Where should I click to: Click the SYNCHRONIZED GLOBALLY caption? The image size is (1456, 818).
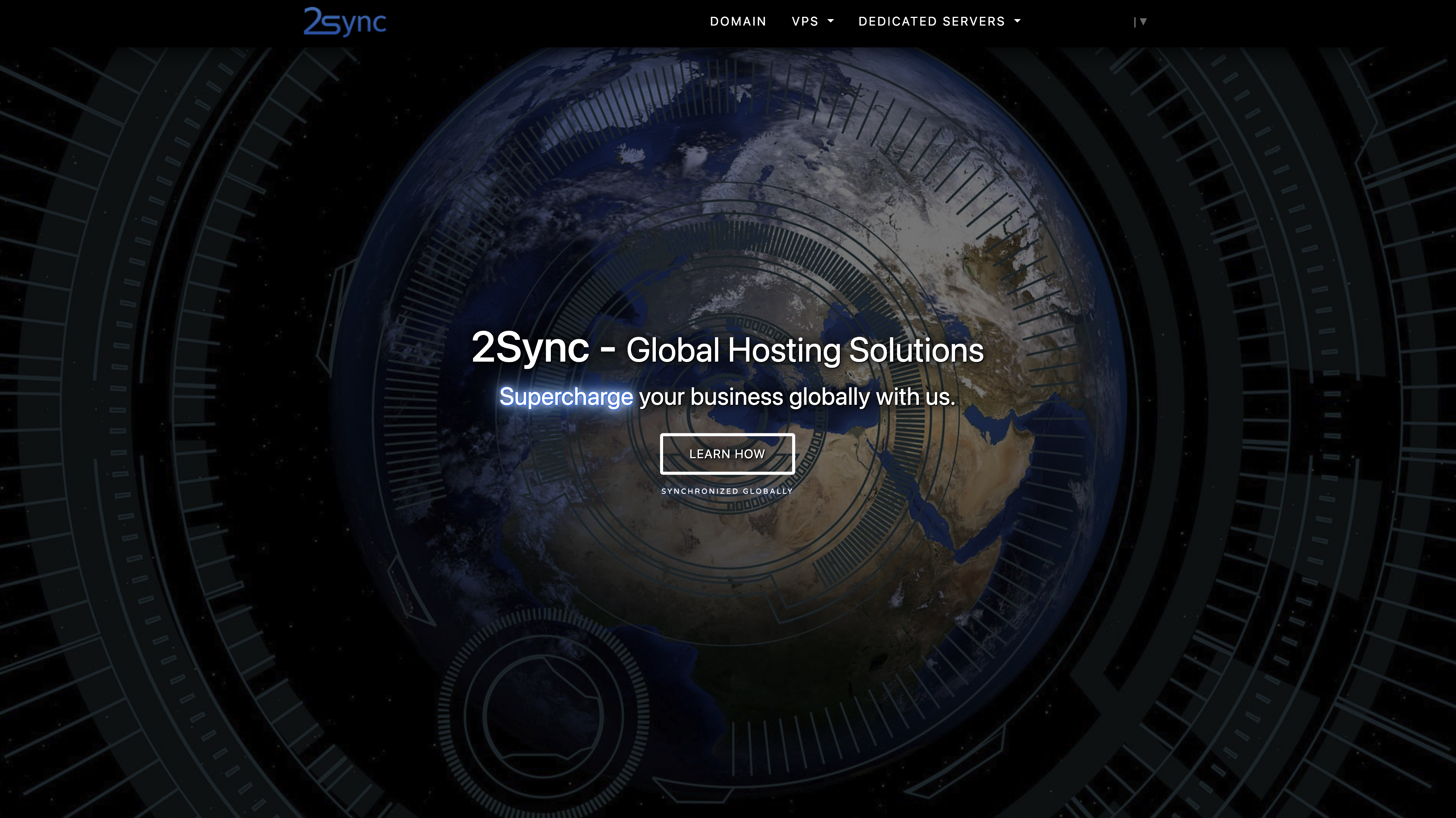tap(728, 491)
